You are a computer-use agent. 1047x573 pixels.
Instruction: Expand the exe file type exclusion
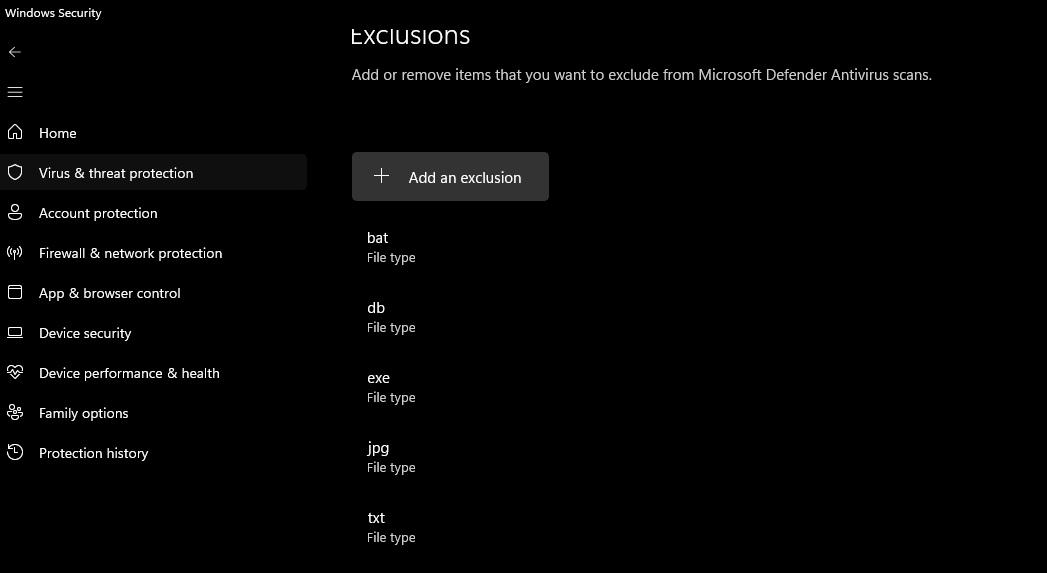390,387
